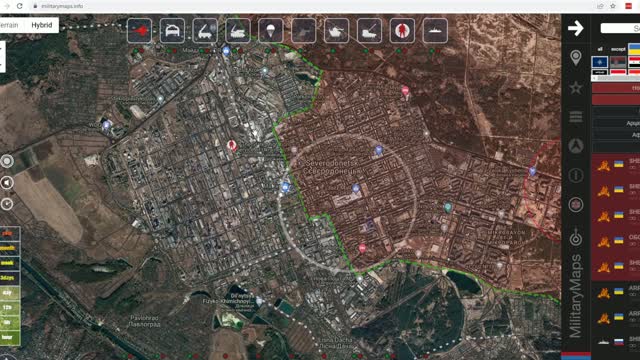This screenshot has height=360, width=640.
Task: Select the missile launcher truck filter icon
Action: [205, 31]
